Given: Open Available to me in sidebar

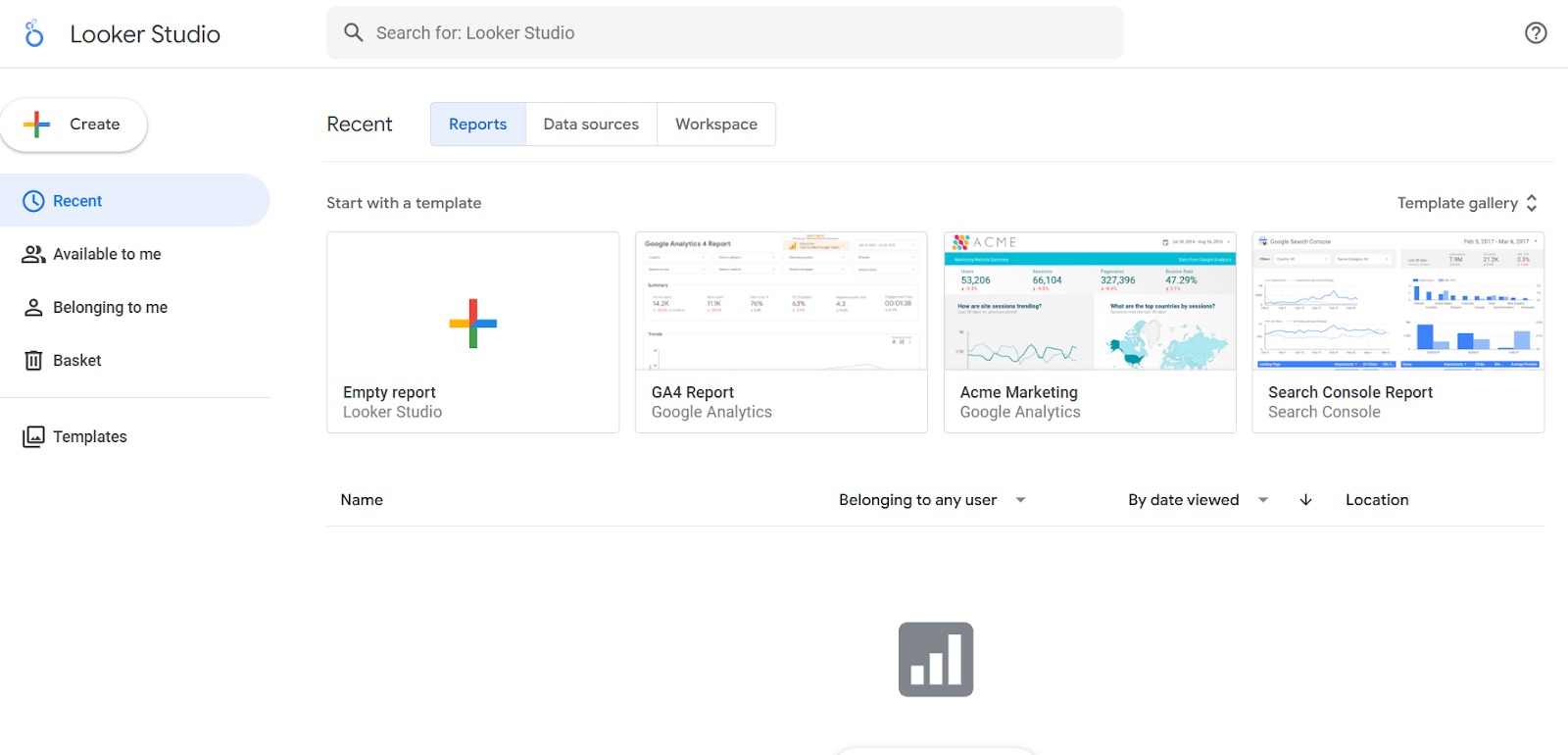Looking at the screenshot, I should pyautogui.click(x=134, y=254).
